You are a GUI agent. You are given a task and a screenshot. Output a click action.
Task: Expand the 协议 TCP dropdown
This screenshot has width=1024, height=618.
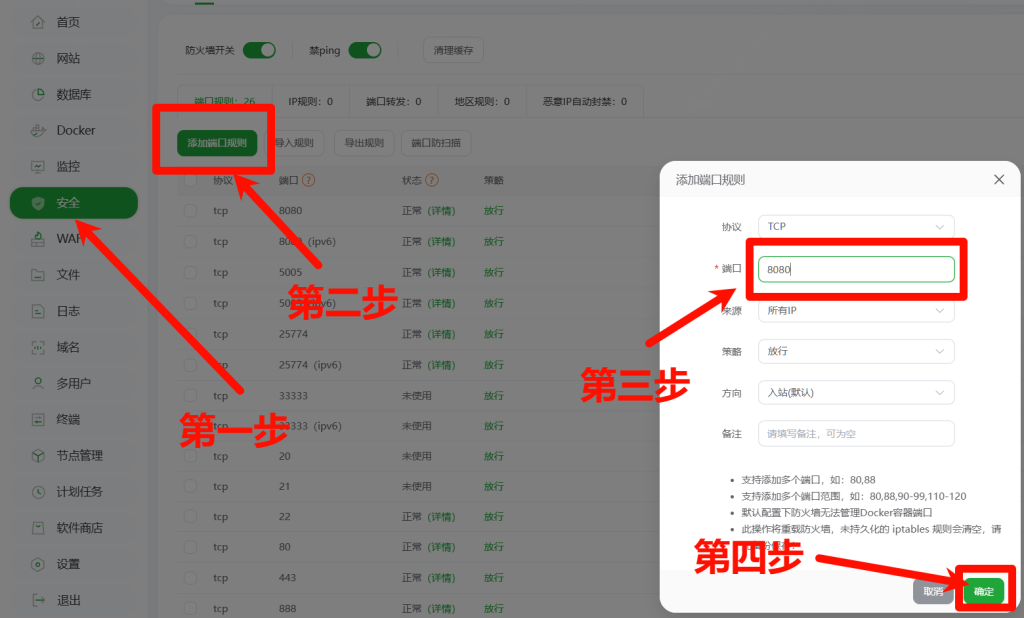coord(855,226)
